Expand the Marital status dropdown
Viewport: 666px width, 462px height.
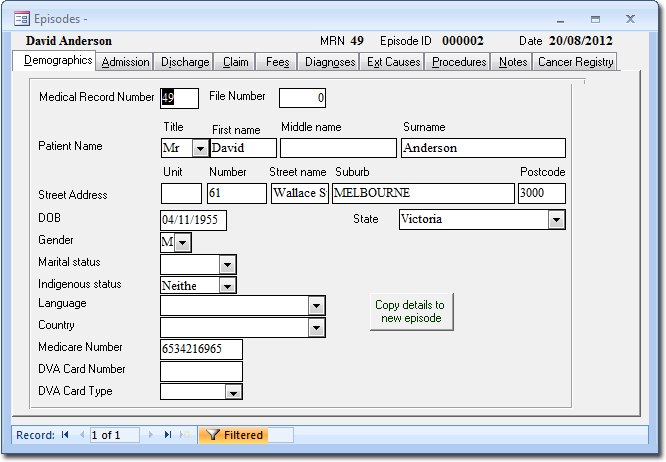click(228, 264)
